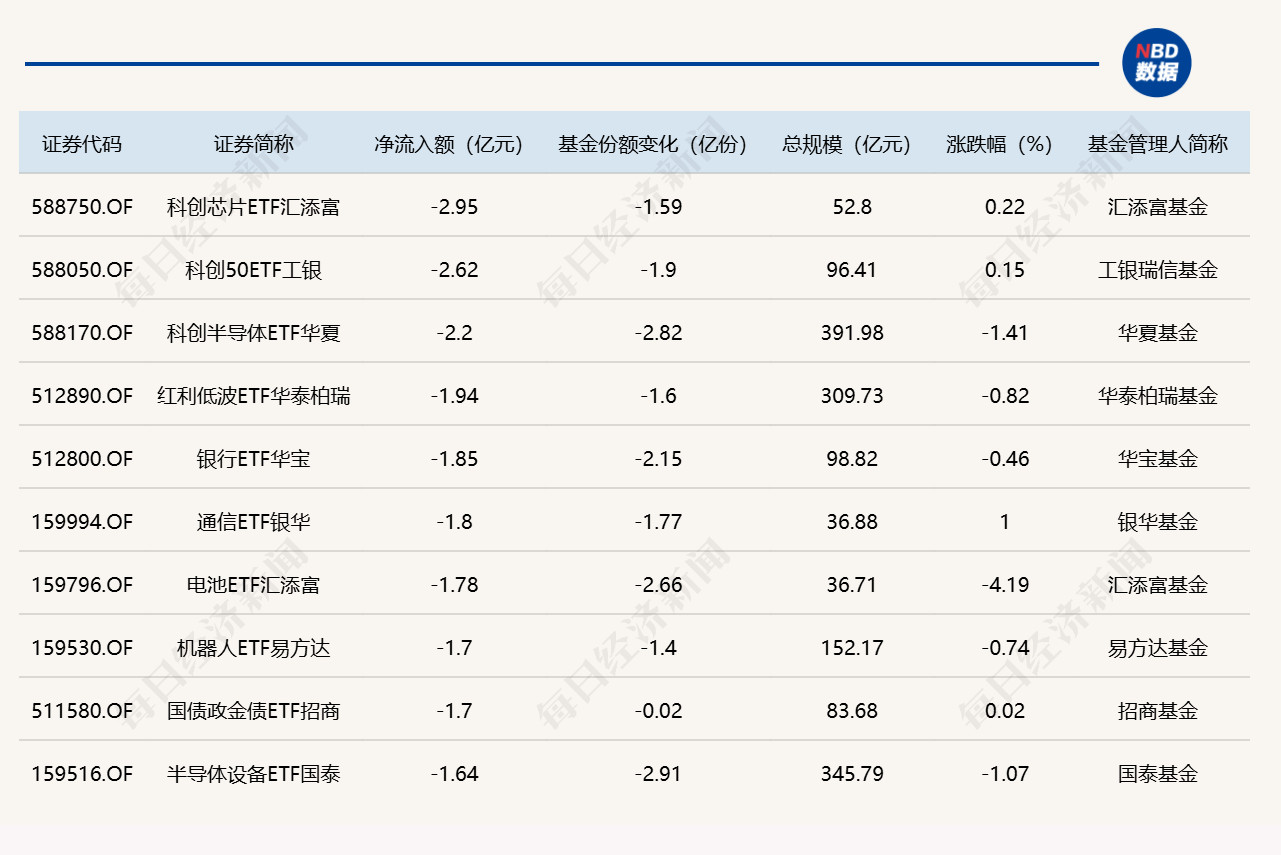
Task: Select the 电池ETF汇添富 fund name
Action: point(254,585)
